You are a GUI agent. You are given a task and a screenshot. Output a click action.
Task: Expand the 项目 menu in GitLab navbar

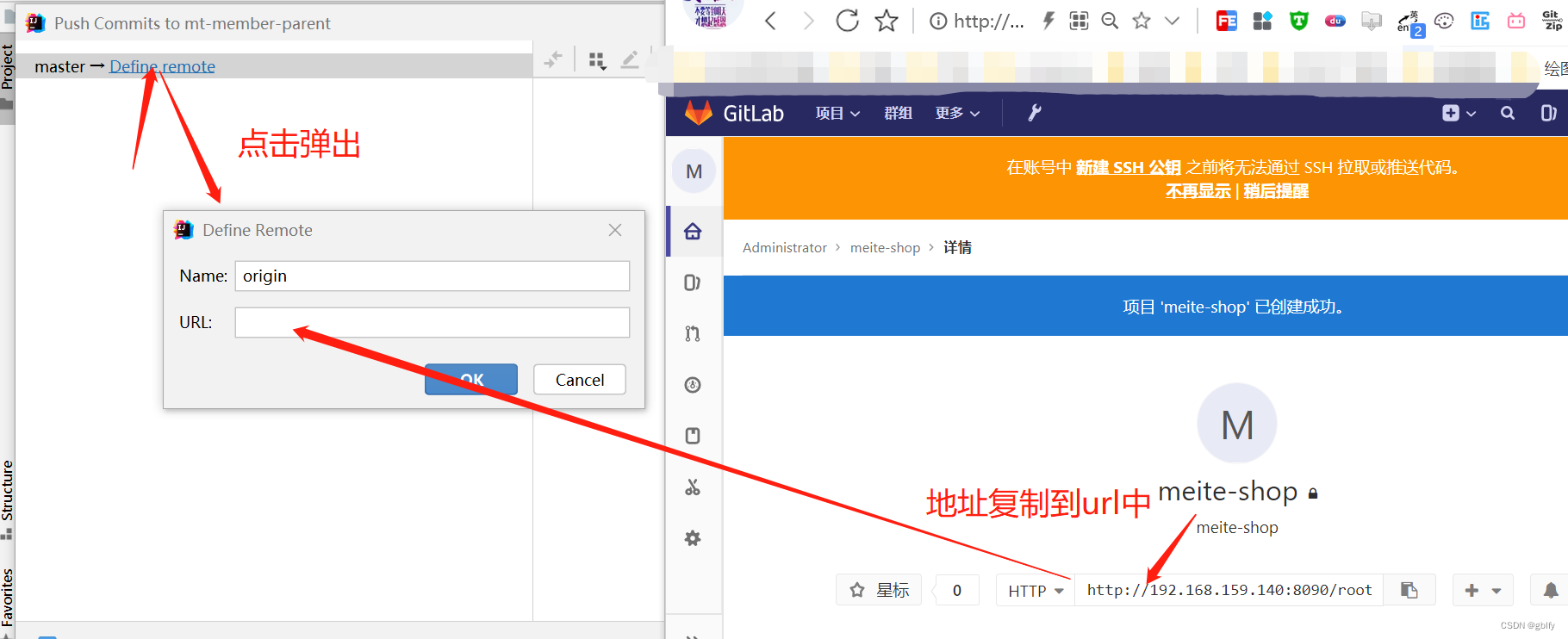(837, 113)
